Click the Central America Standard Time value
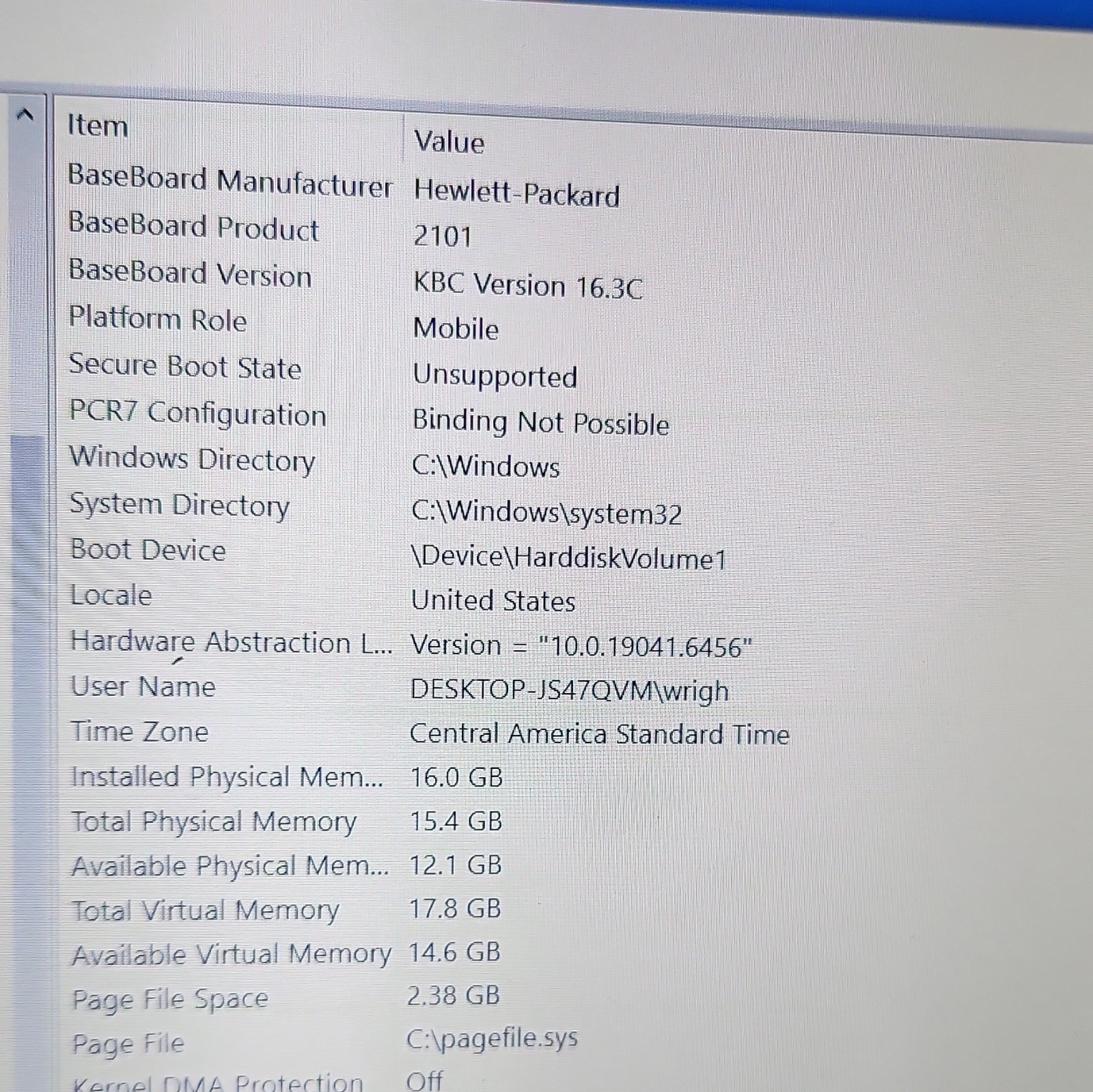The height and width of the screenshot is (1092, 1093). tap(600, 735)
